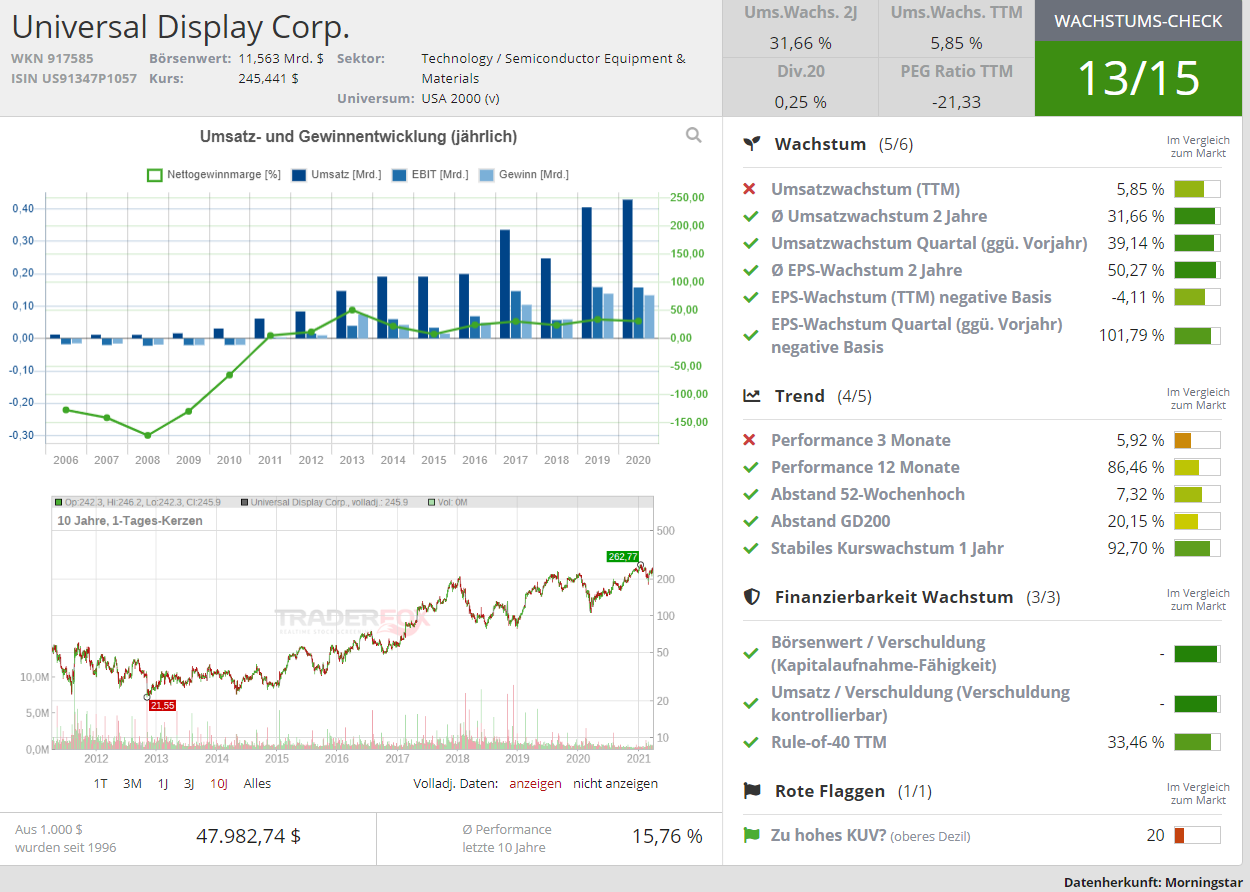This screenshot has width=1250, height=892.
Task: Click nicht anzeigen for Volladj. Daten
Action: (615, 783)
